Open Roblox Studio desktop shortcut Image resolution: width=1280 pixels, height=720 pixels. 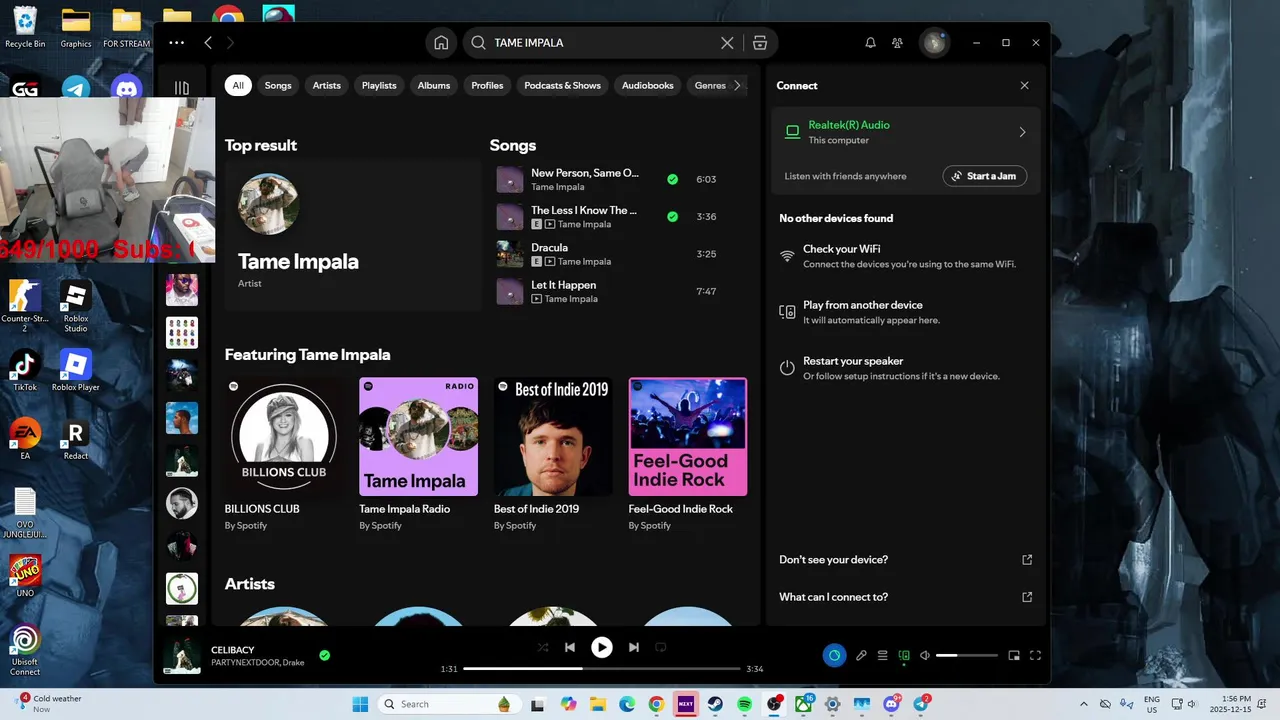tap(76, 306)
